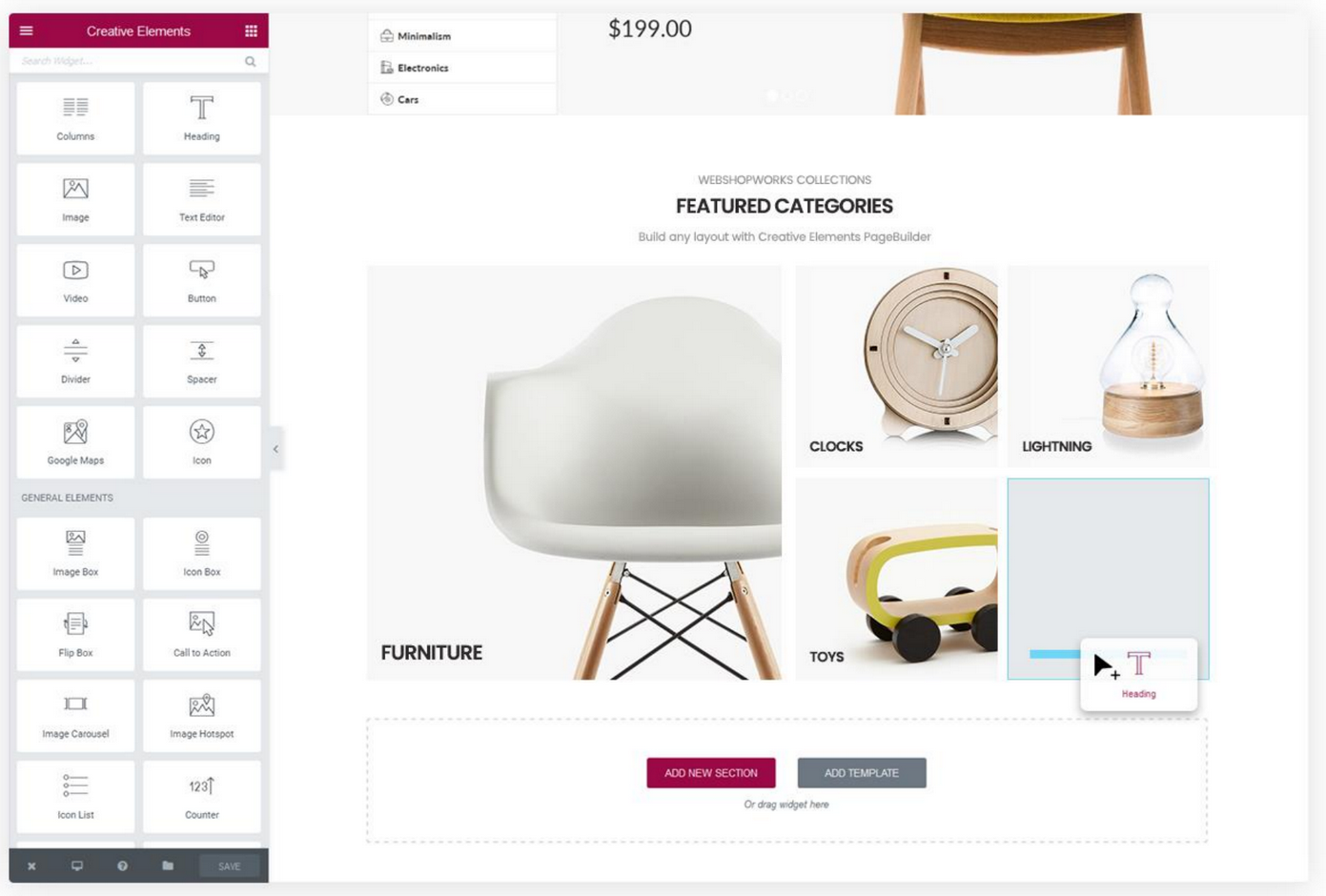1326x896 pixels.
Task: Collapse the editor side panel
Action: (275, 449)
